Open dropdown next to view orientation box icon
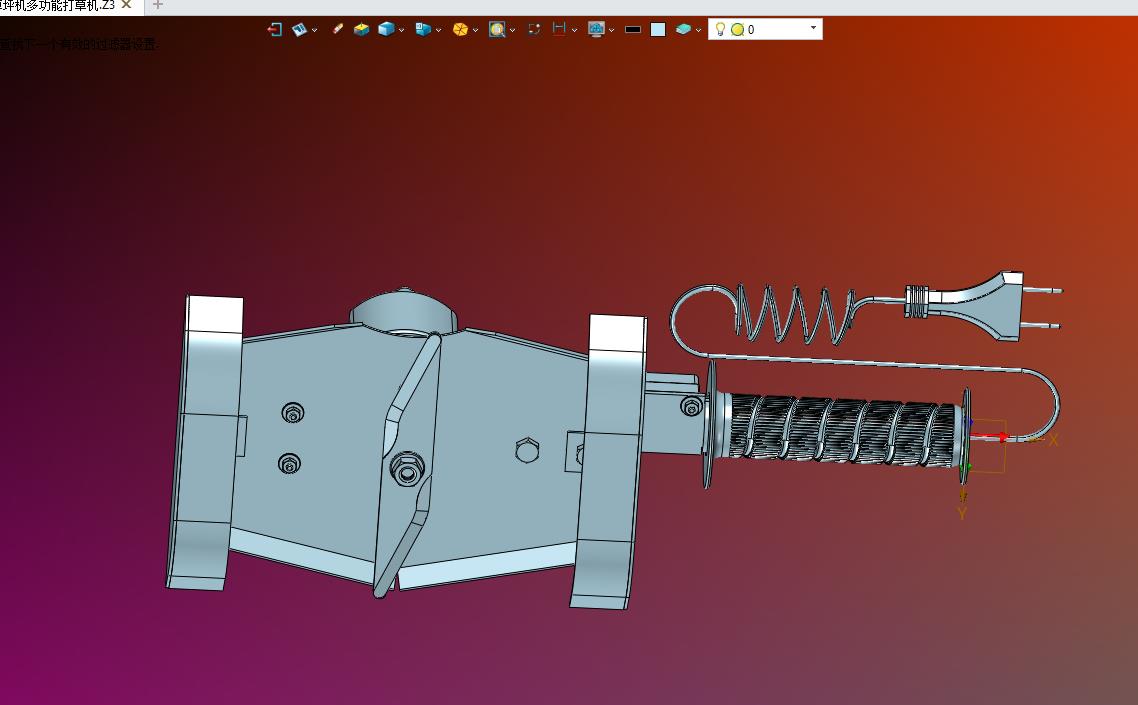The height and width of the screenshot is (705, 1138). click(438, 30)
